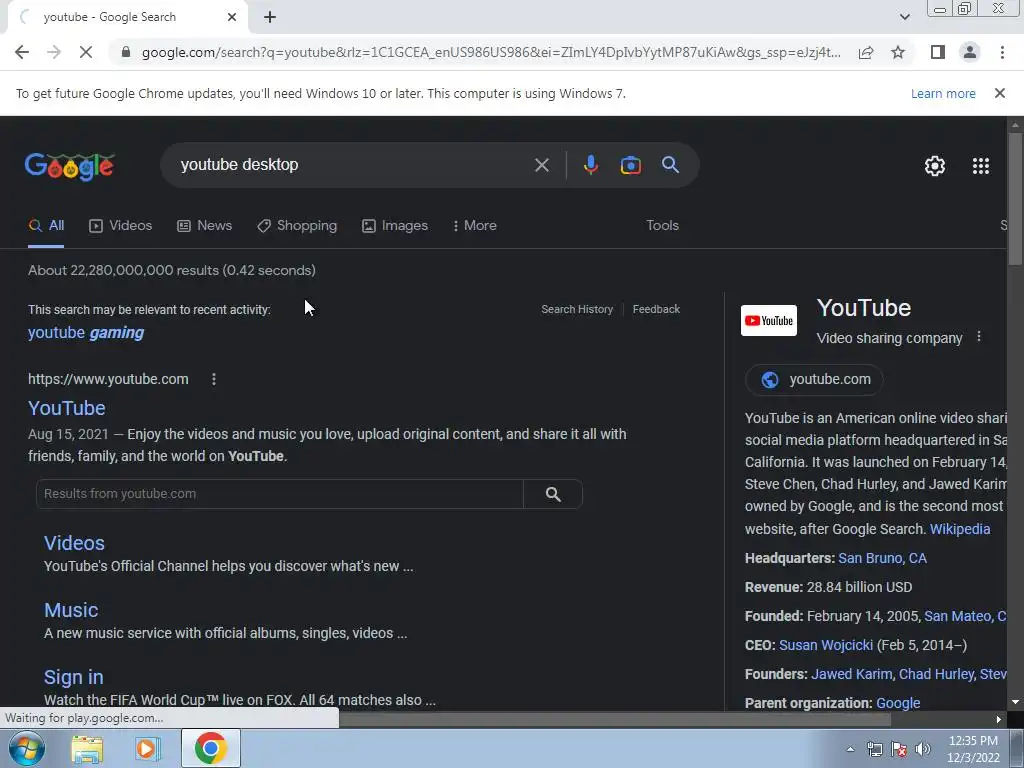Click the scroll down arrow
The width and height of the screenshot is (1024, 768).
tap(1015, 703)
